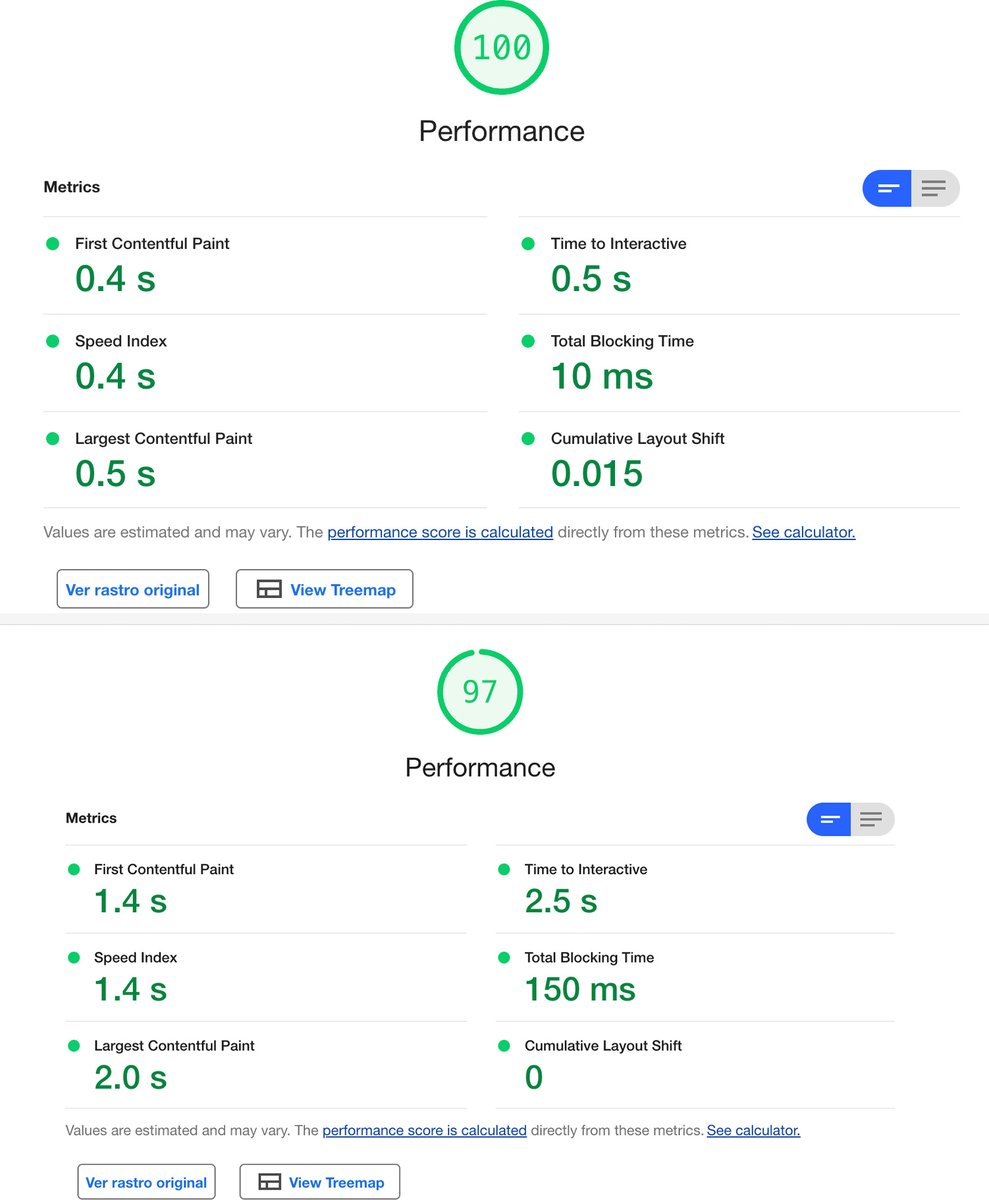Follow 'See calculator.' link in score-97 report
The height and width of the screenshot is (1200, 989).
754,1130
